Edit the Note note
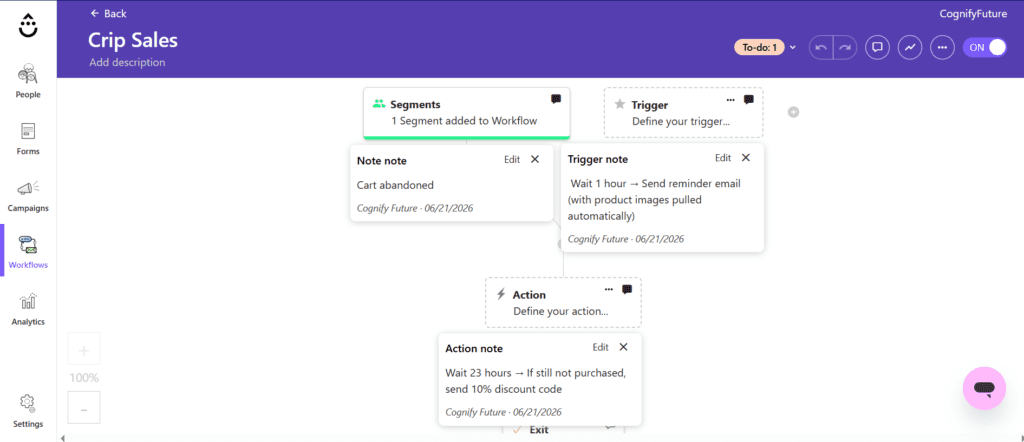 (x=512, y=159)
